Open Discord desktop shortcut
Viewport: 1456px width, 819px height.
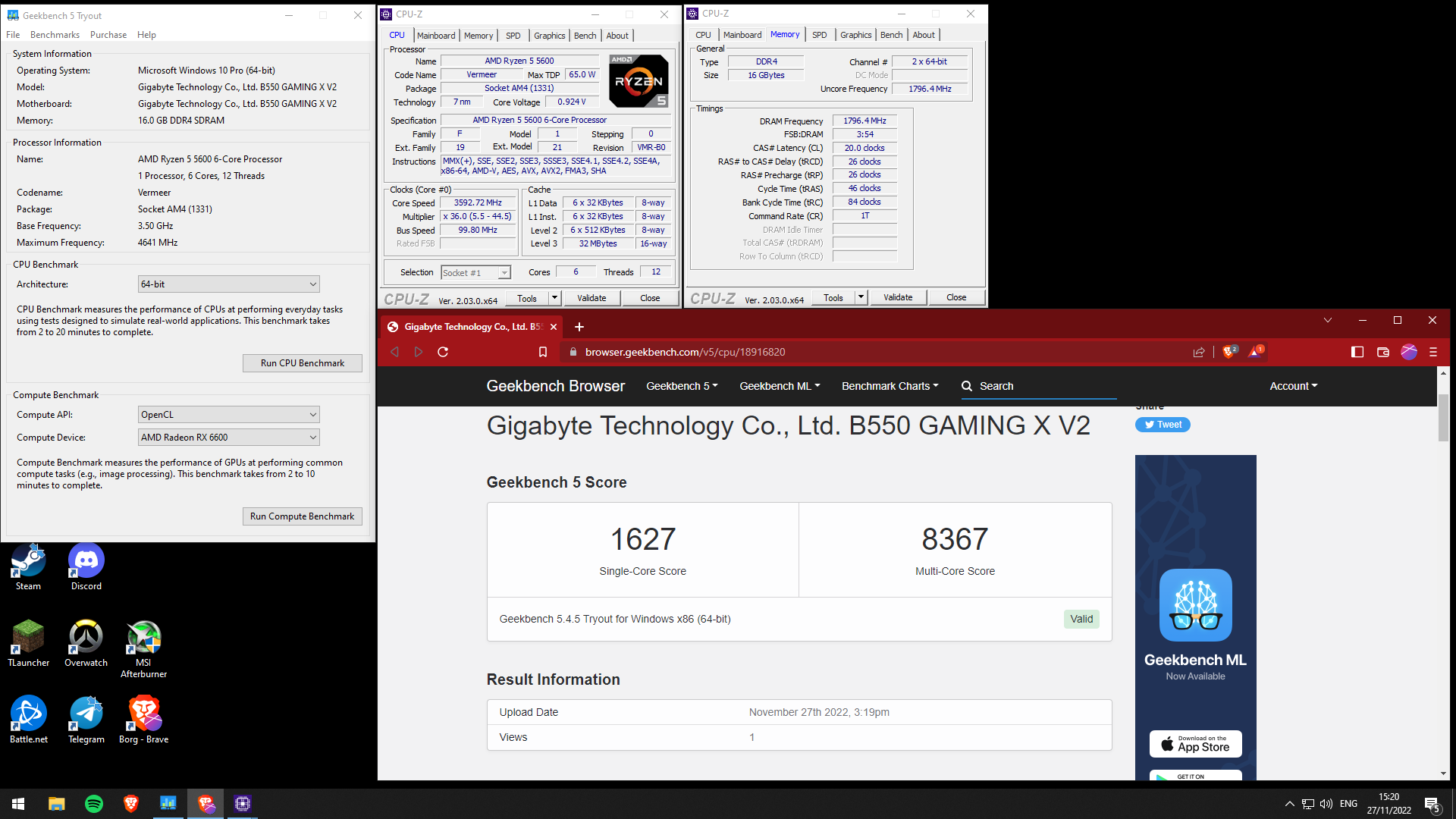[86, 567]
